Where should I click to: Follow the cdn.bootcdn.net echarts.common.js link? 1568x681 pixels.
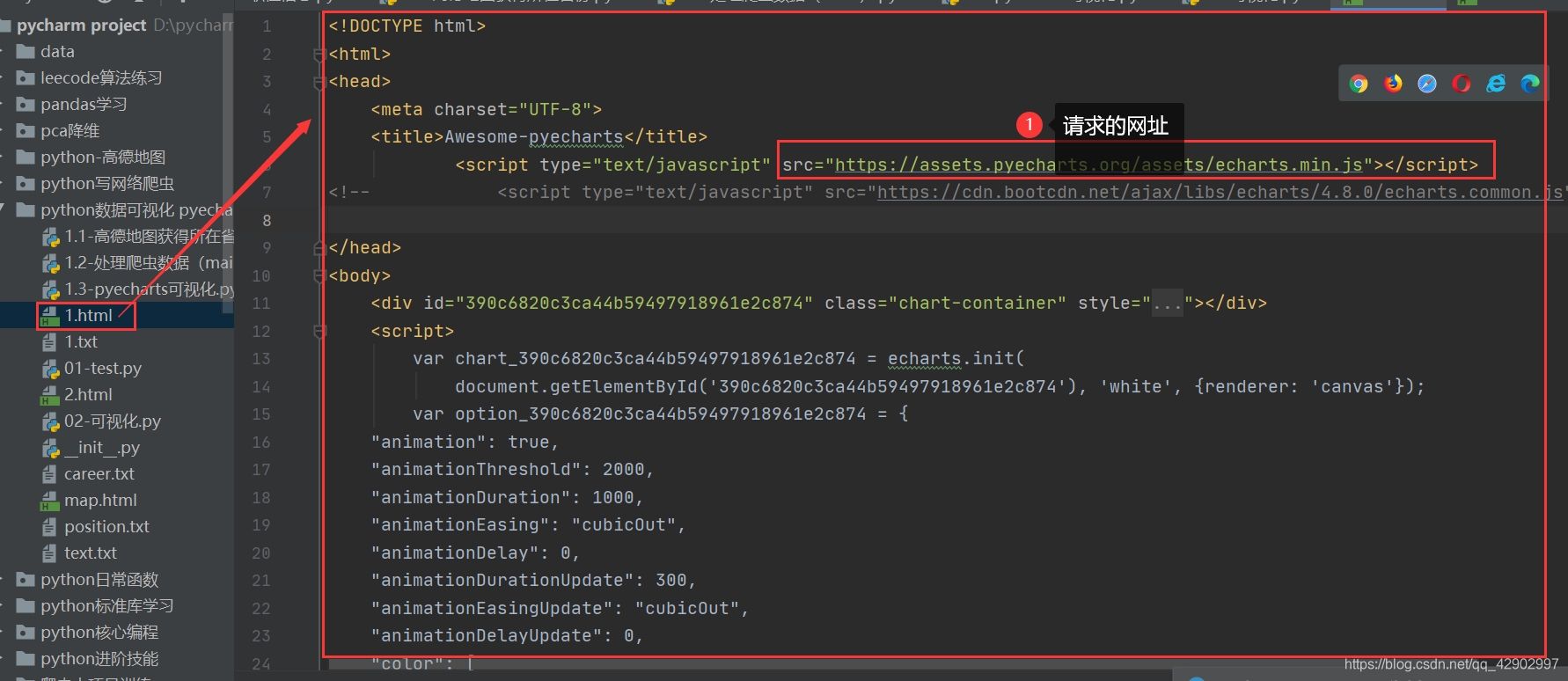(1220, 192)
